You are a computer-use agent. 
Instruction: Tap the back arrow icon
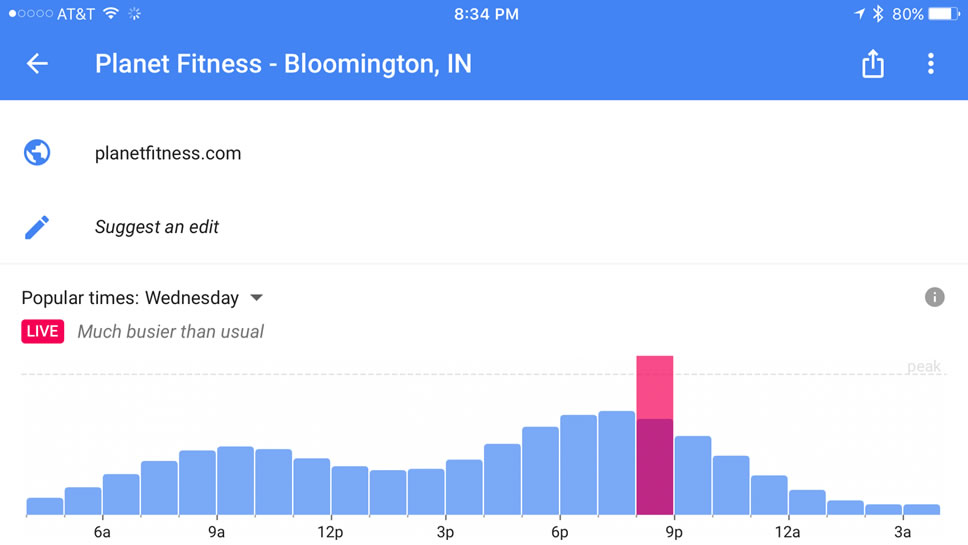point(37,64)
